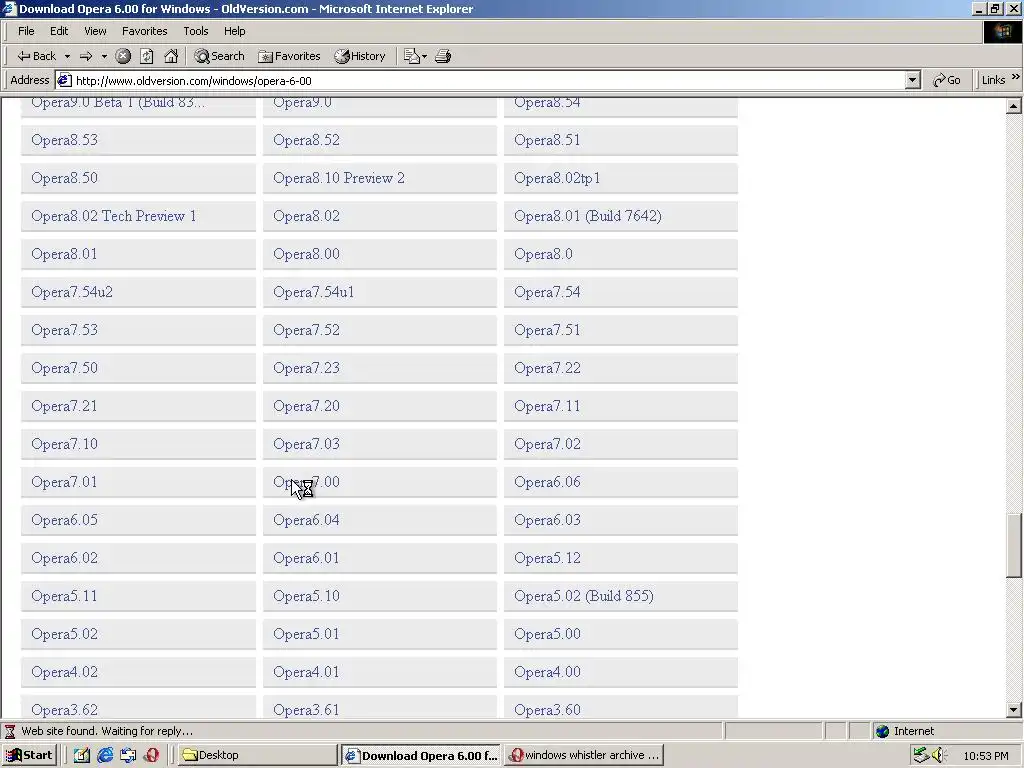1024x768 pixels.
Task: Open the File menu
Action: [x=26, y=31]
